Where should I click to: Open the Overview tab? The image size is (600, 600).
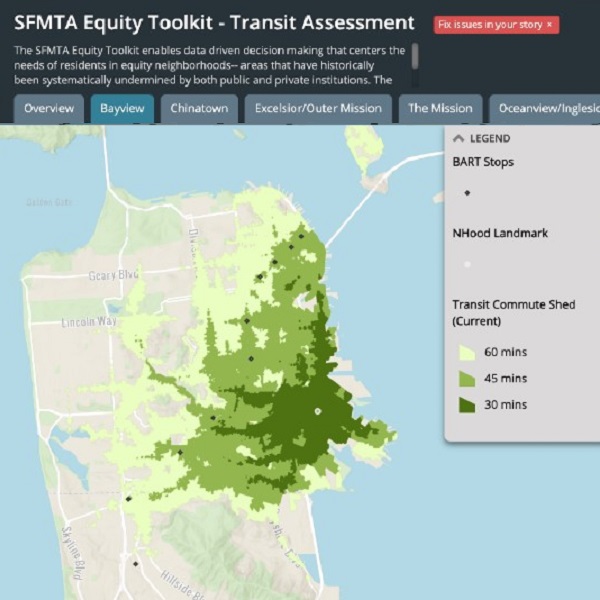click(x=48, y=108)
